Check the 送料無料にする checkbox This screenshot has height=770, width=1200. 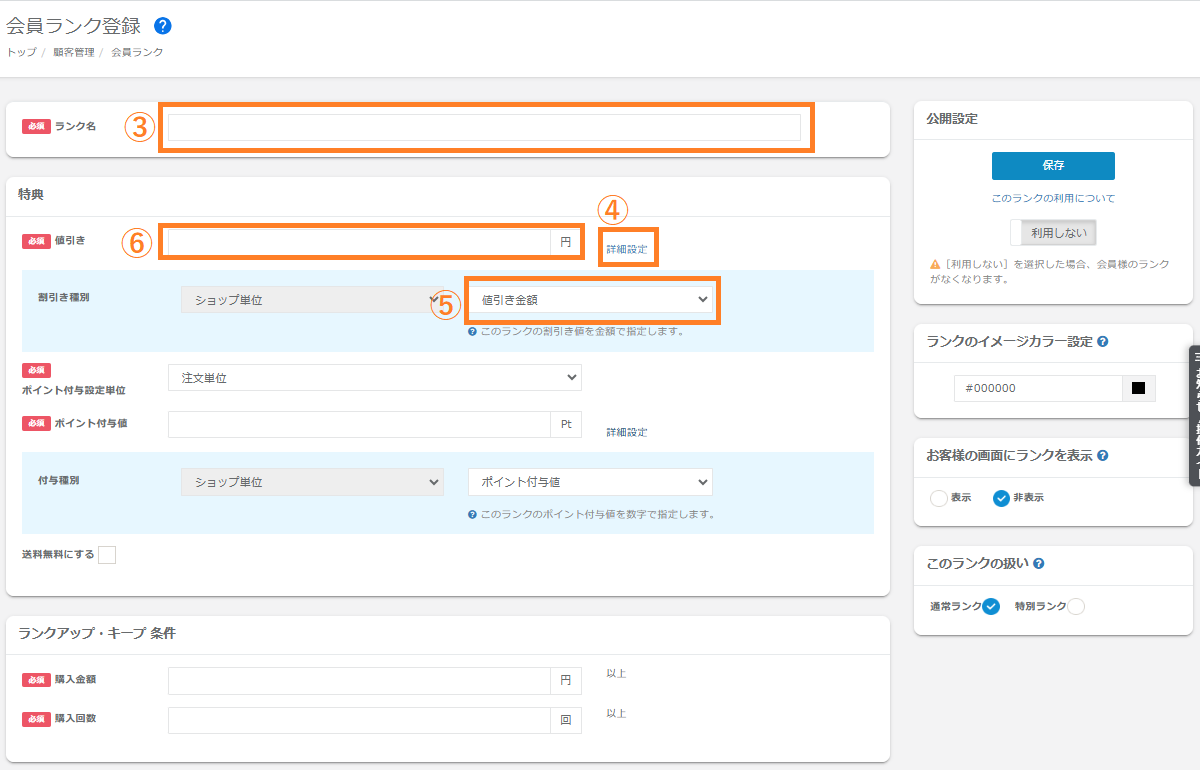click(x=107, y=555)
